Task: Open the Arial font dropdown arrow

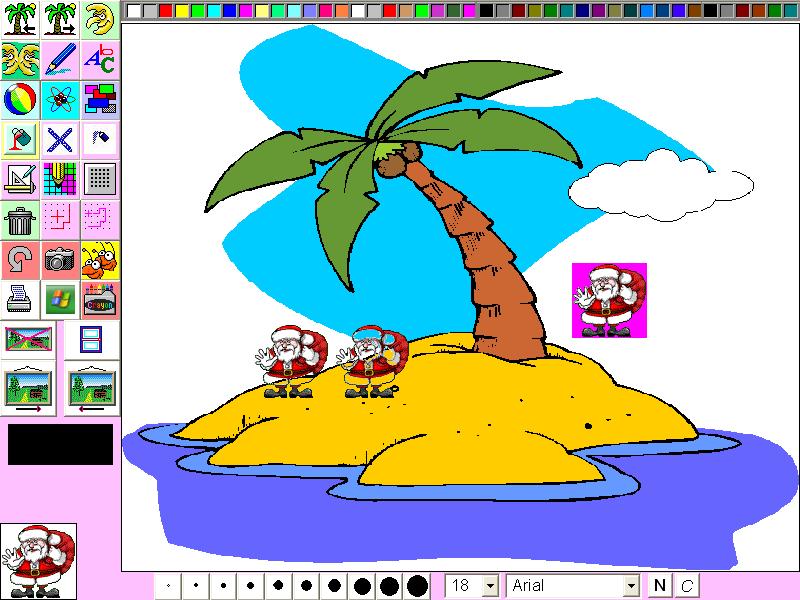Action: point(632,586)
